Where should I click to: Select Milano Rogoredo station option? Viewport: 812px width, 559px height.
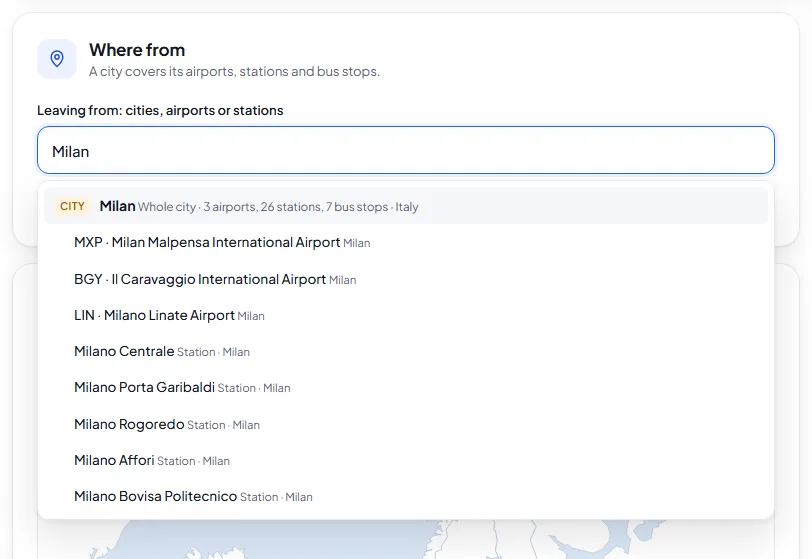click(405, 424)
